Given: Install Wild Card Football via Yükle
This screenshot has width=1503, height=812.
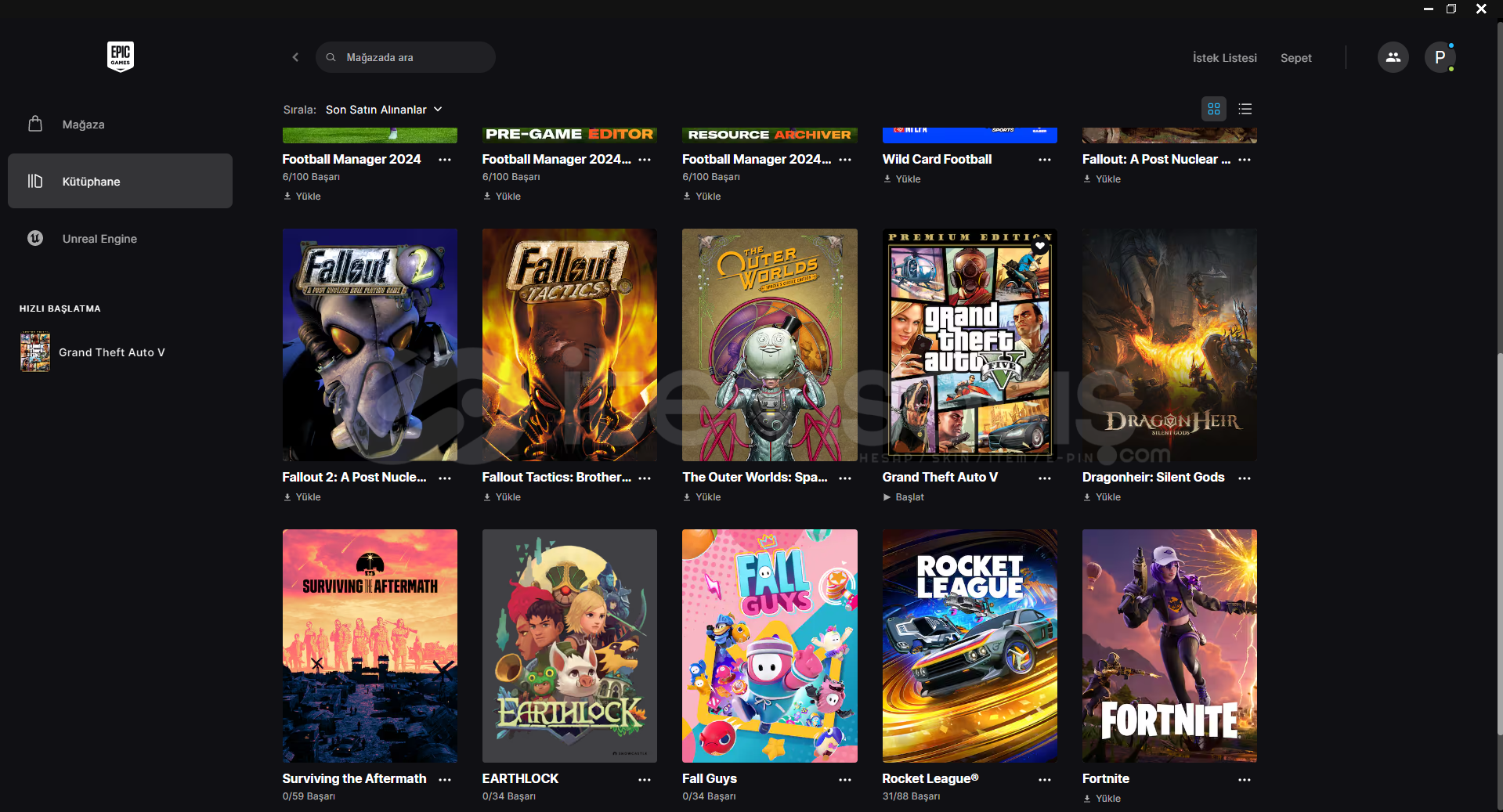Looking at the screenshot, I should tap(902, 179).
